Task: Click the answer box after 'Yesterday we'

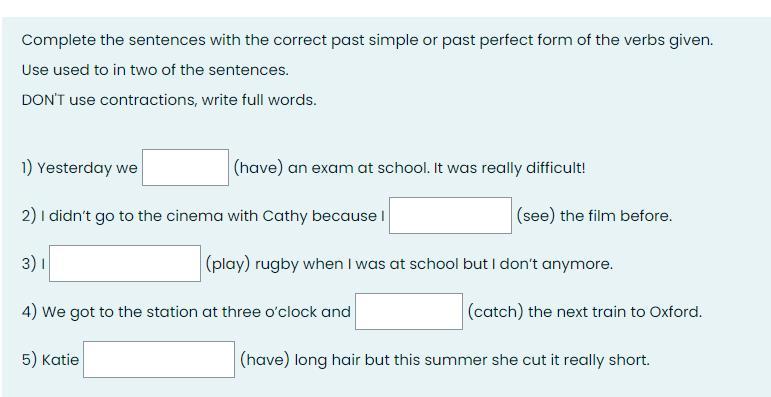Action: coord(185,168)
